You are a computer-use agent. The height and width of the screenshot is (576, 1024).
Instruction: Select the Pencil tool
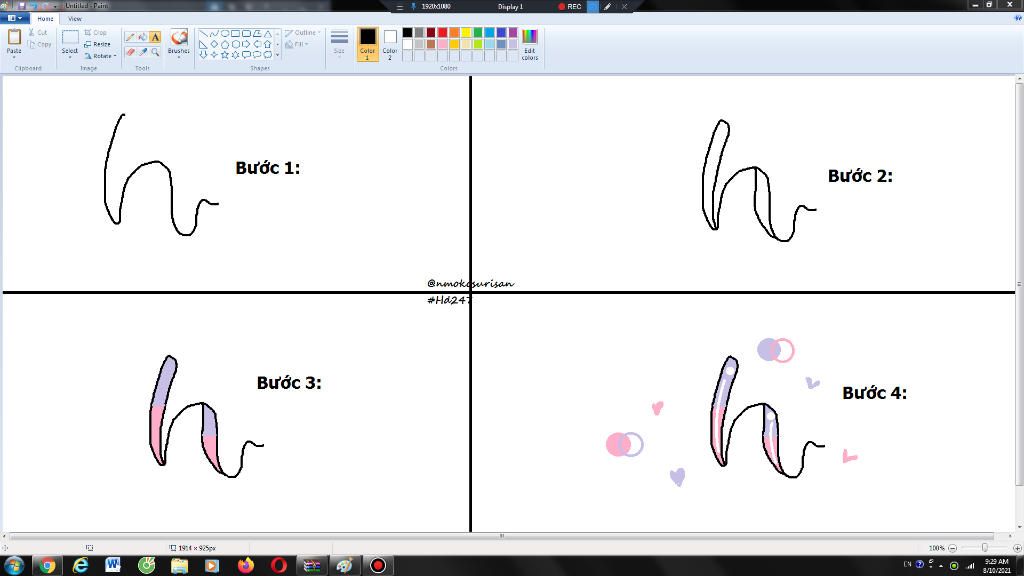click(x=130, y=37)
